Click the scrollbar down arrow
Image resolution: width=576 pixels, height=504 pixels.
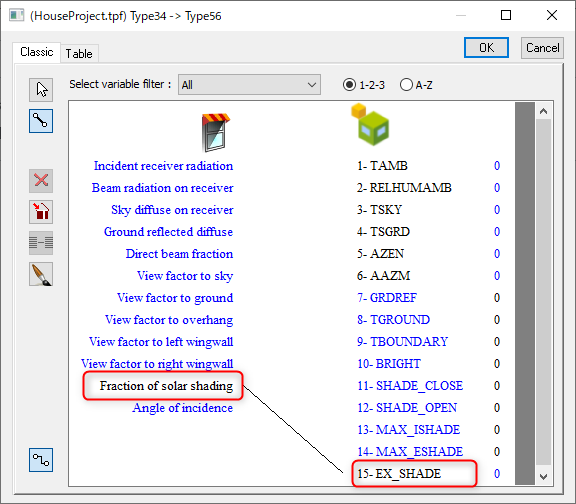544,476
